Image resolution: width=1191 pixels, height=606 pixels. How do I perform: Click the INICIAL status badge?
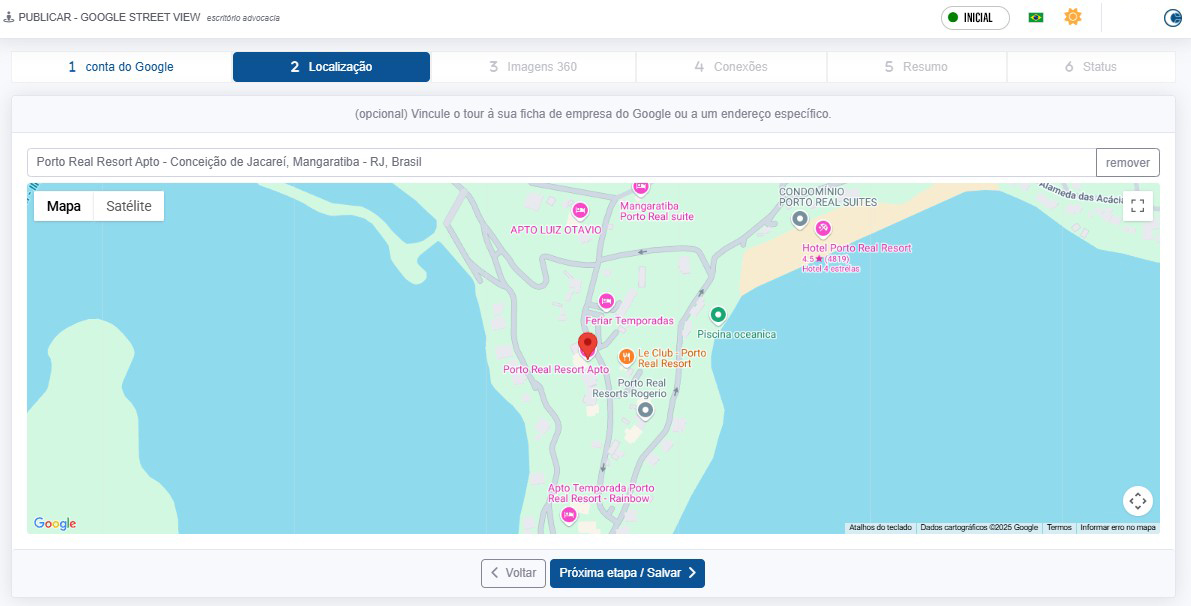pos(975,17)
